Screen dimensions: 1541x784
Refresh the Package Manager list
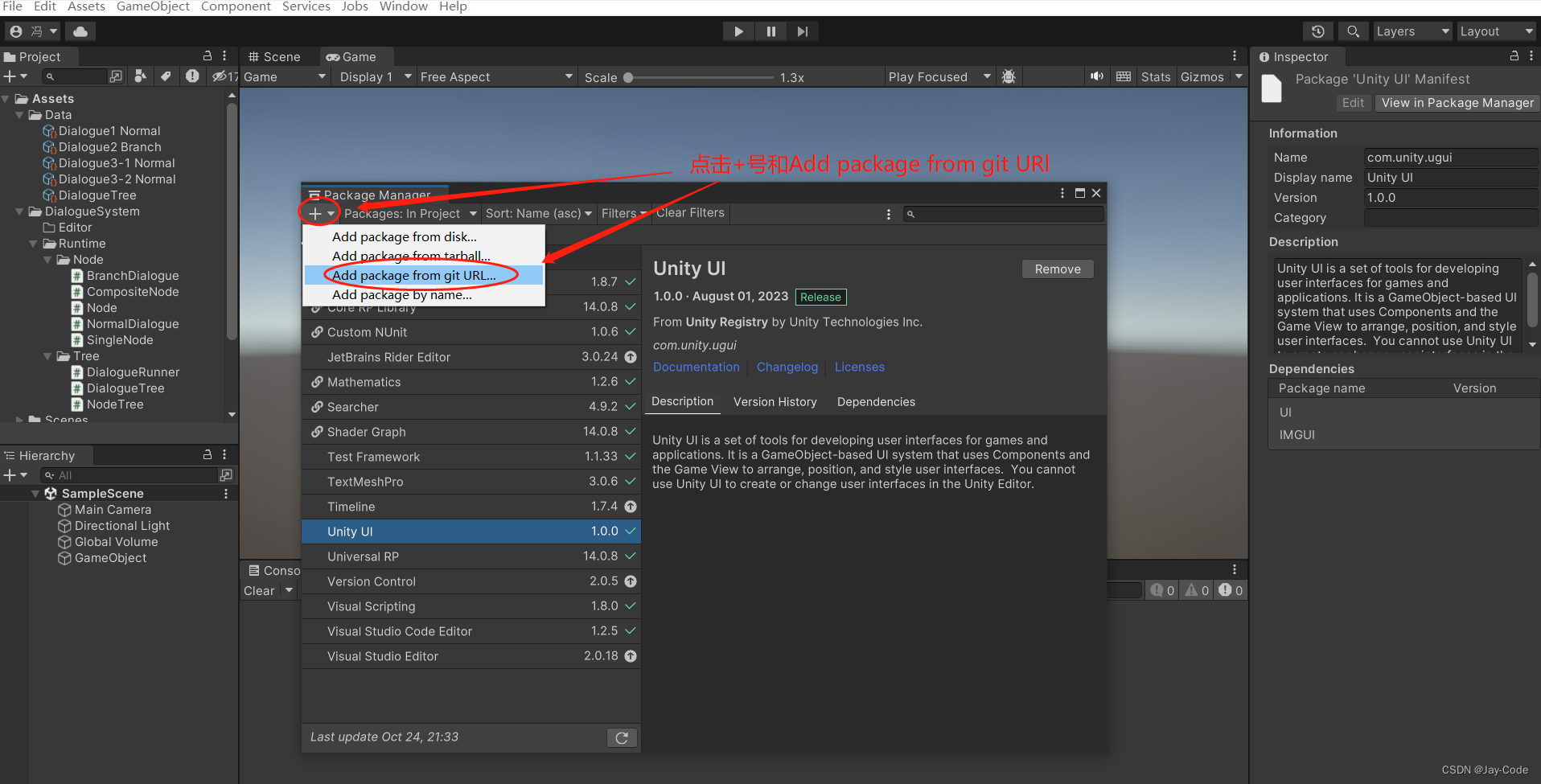[622, 737]
